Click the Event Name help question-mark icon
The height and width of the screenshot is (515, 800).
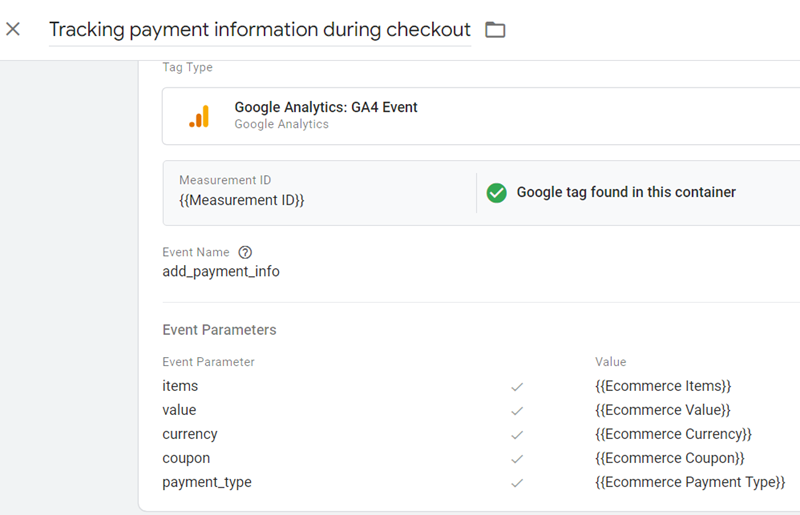click(245, 252)
